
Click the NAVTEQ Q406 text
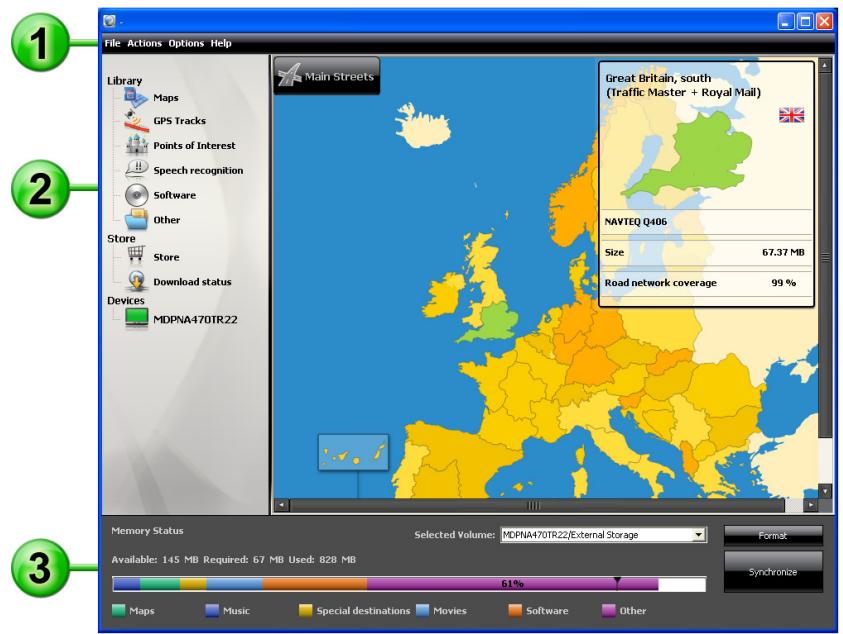tap(635, 222)
